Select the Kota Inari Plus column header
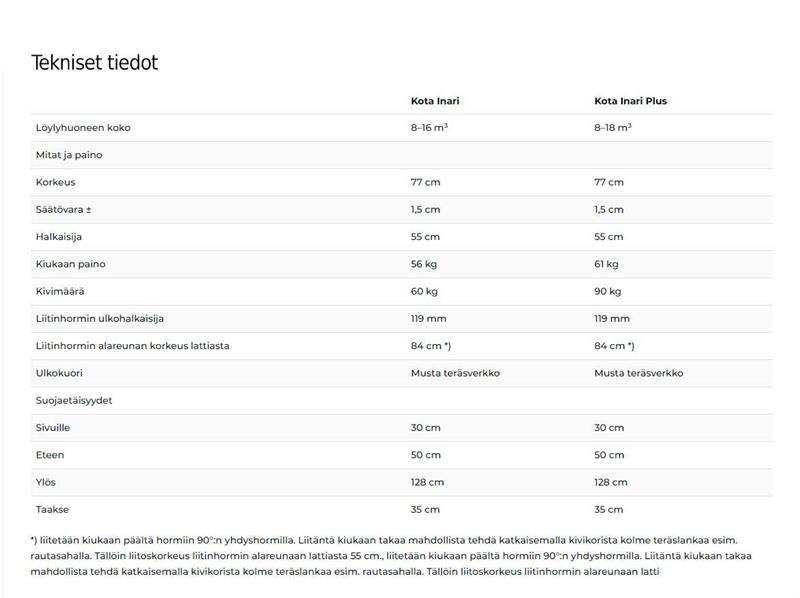This screenshot has height=598, width=800. (630, 101)
